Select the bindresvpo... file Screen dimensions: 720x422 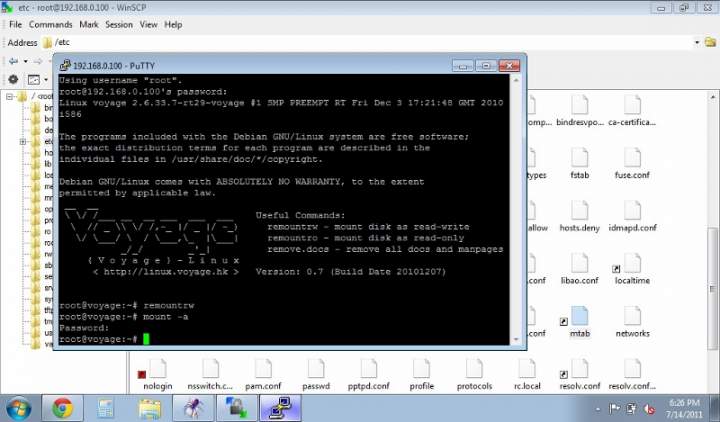[x=579, y=111]
